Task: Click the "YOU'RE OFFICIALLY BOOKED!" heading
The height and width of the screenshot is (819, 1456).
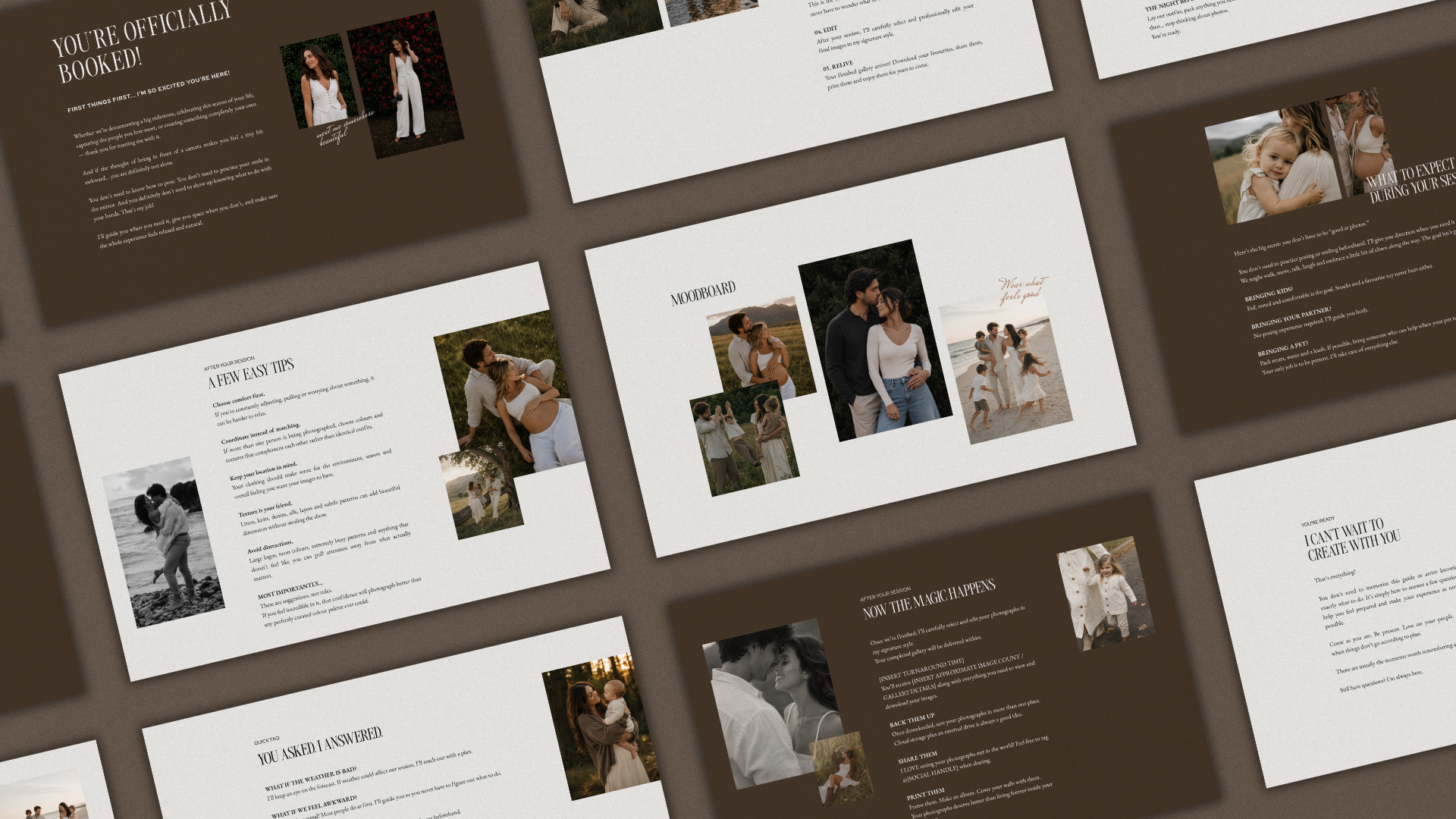Action: pyautogui.click(x=143, y=43)
